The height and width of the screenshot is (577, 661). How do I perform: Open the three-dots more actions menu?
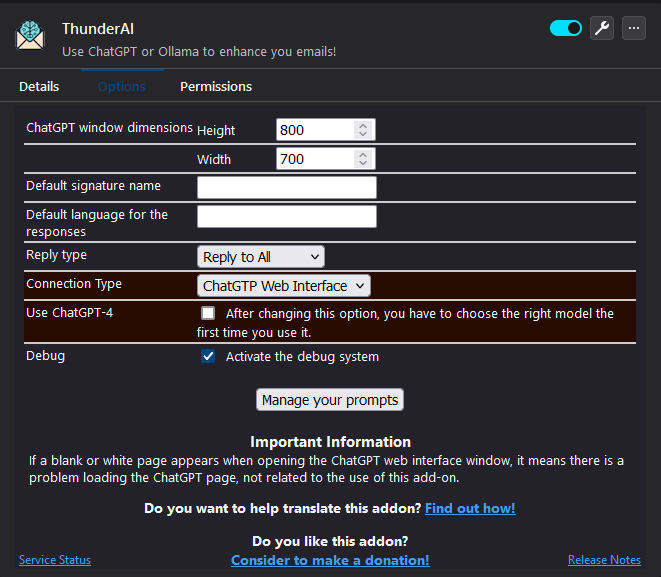634,28
